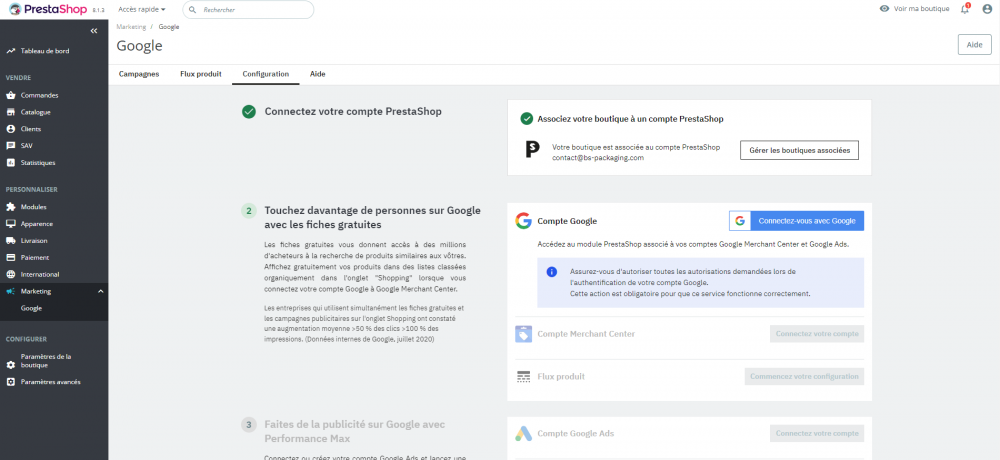Click the eye icon beside Voir ma boutique
Screen dimensions: 1000x460
click(x=884, y=9)
